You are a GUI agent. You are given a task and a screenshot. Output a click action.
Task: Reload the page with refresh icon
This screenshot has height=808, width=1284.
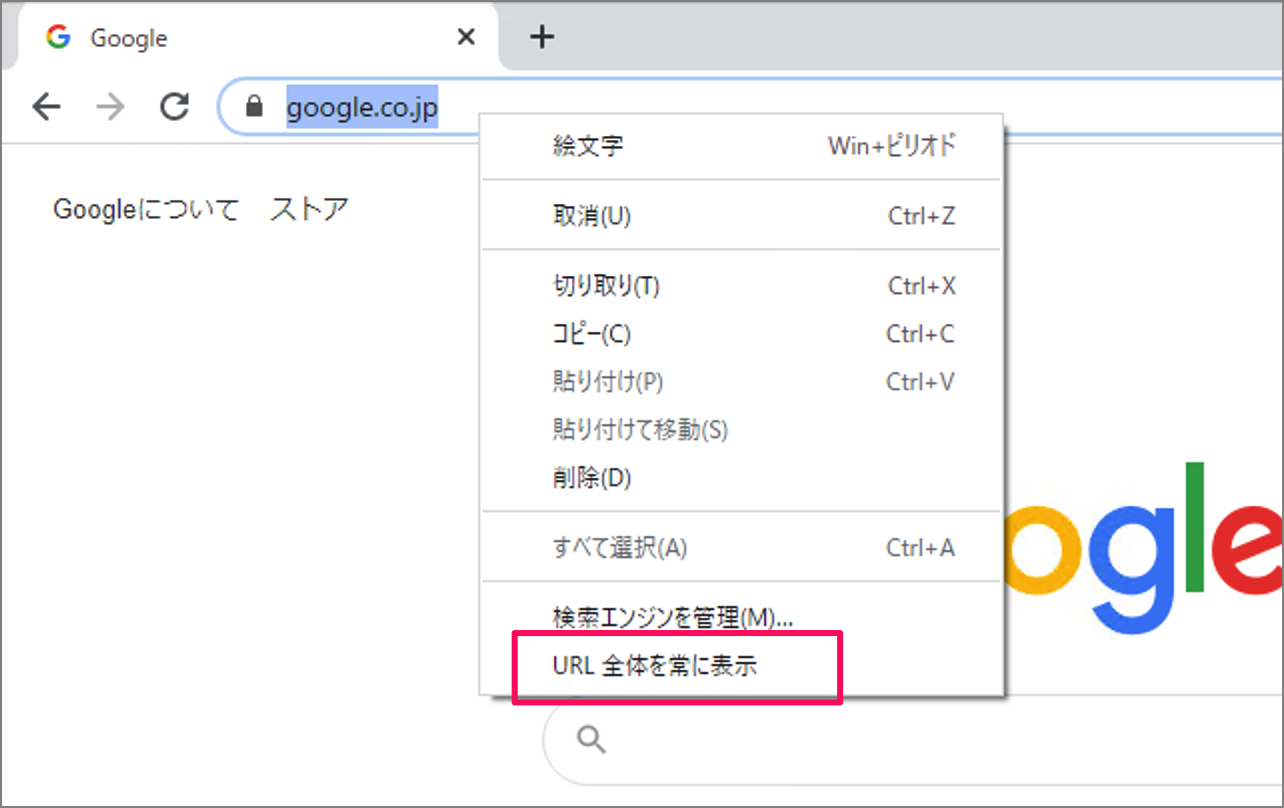[175, 106]
